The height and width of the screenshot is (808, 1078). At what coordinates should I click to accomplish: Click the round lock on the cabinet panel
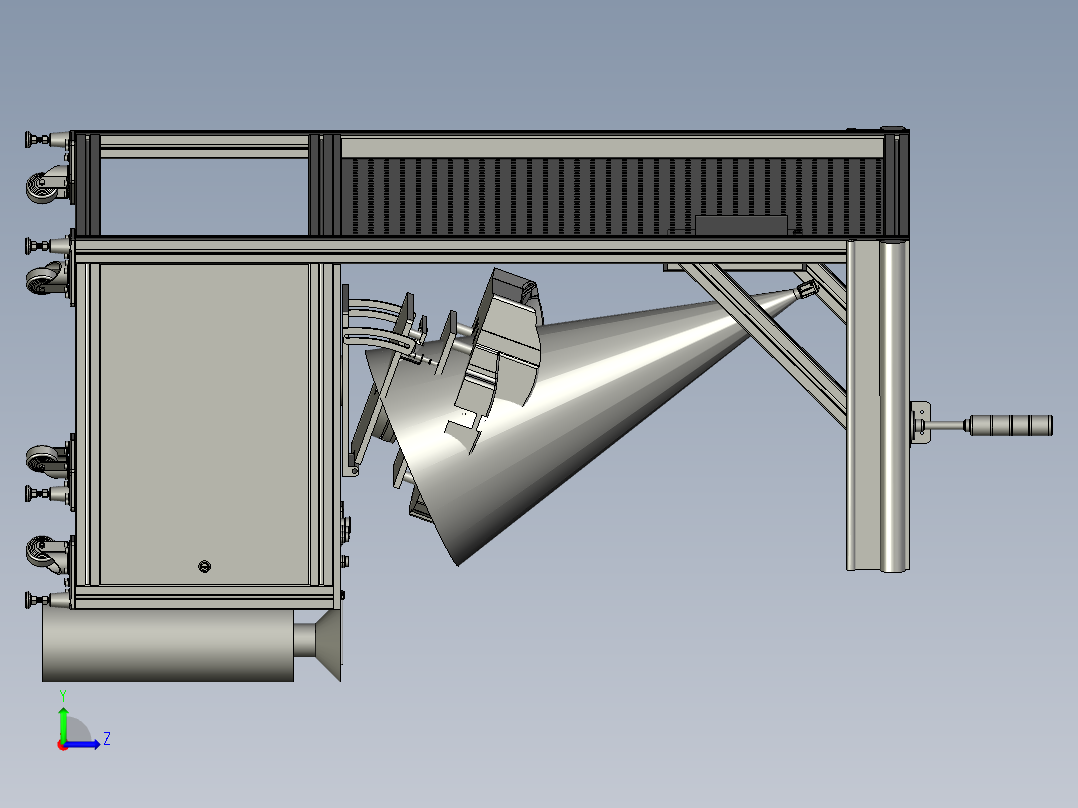(x=204, y=567)
